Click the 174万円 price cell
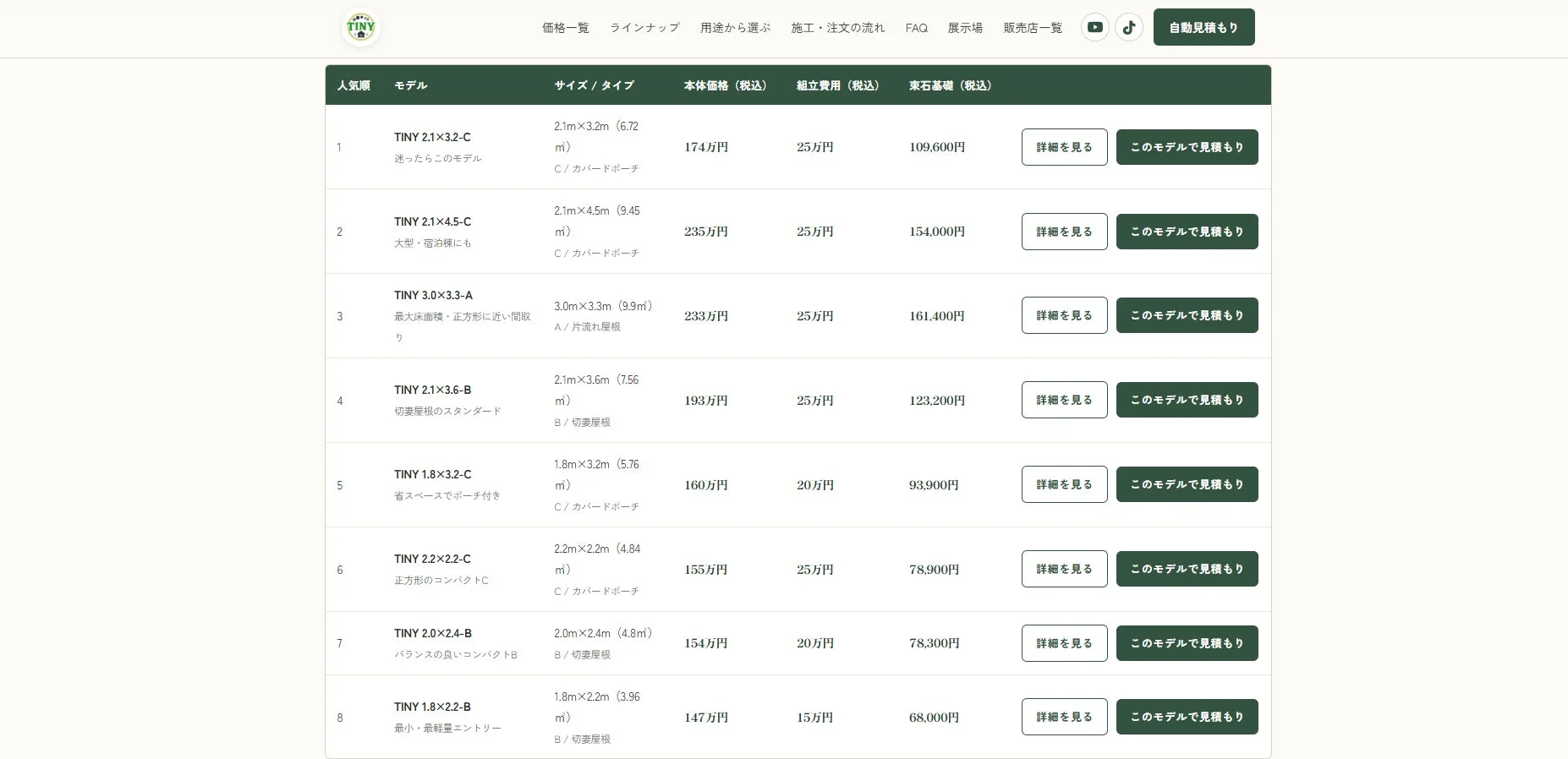 [706, 147]
